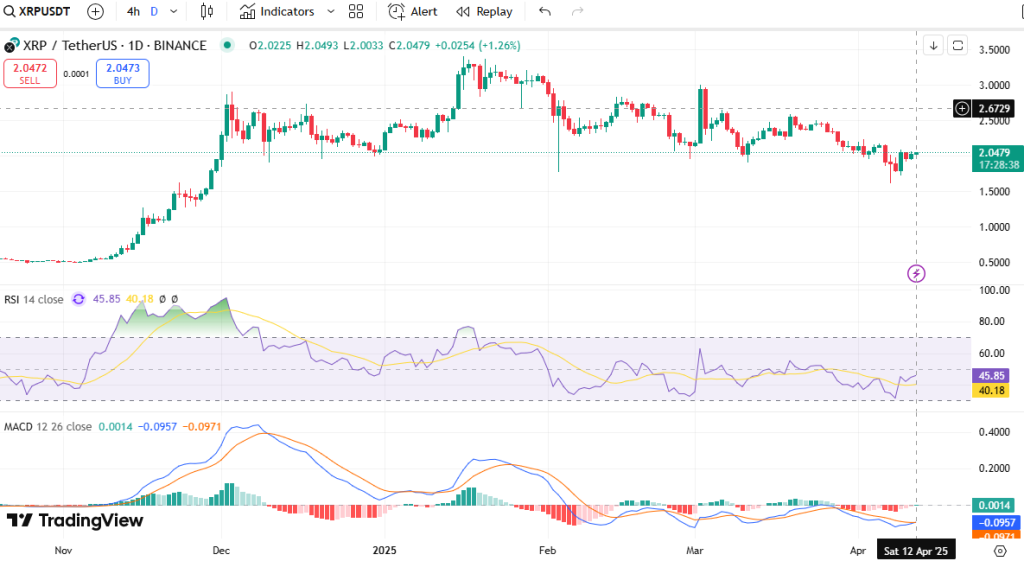Image resolution: width=1024 pixels, height=561 pixels.
Task: Click the MACD label -0.0957
Action: click(997, 522)
